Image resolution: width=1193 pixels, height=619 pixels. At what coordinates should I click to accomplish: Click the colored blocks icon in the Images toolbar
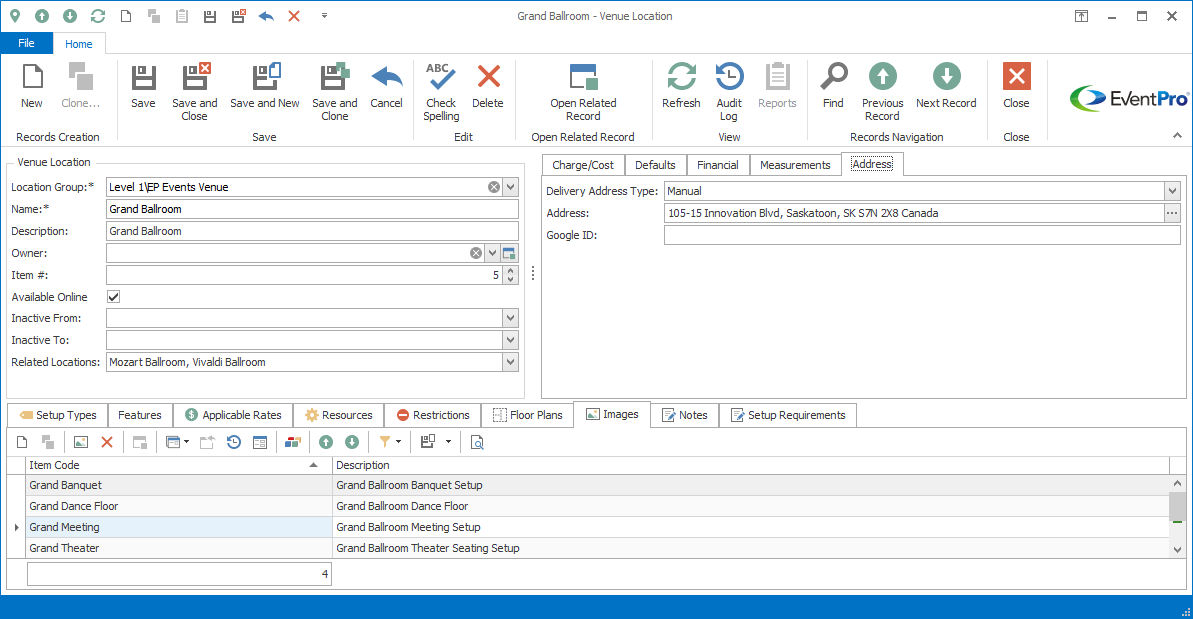(x=292, y=443)
